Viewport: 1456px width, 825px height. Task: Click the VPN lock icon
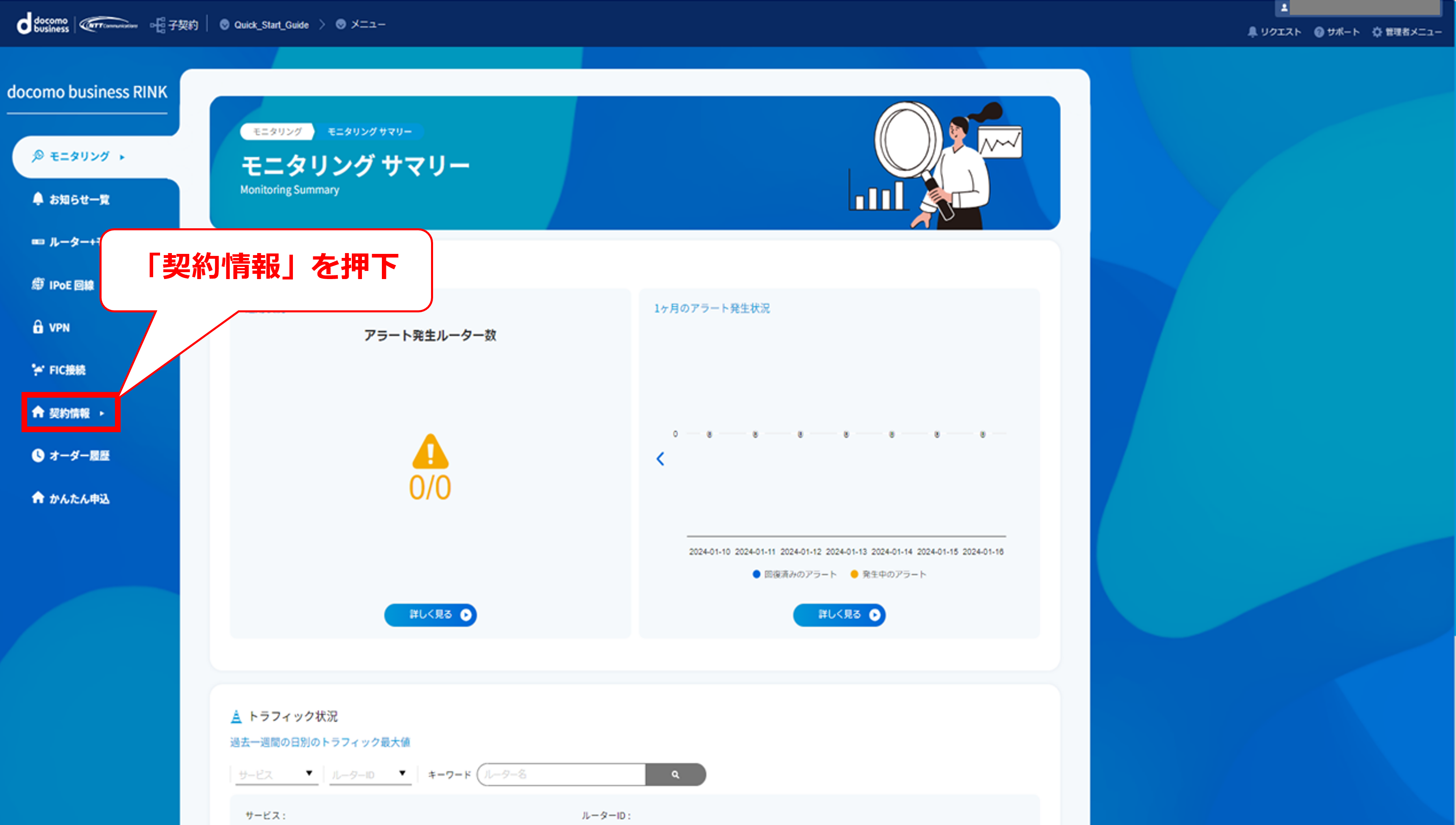click(38, 327)
